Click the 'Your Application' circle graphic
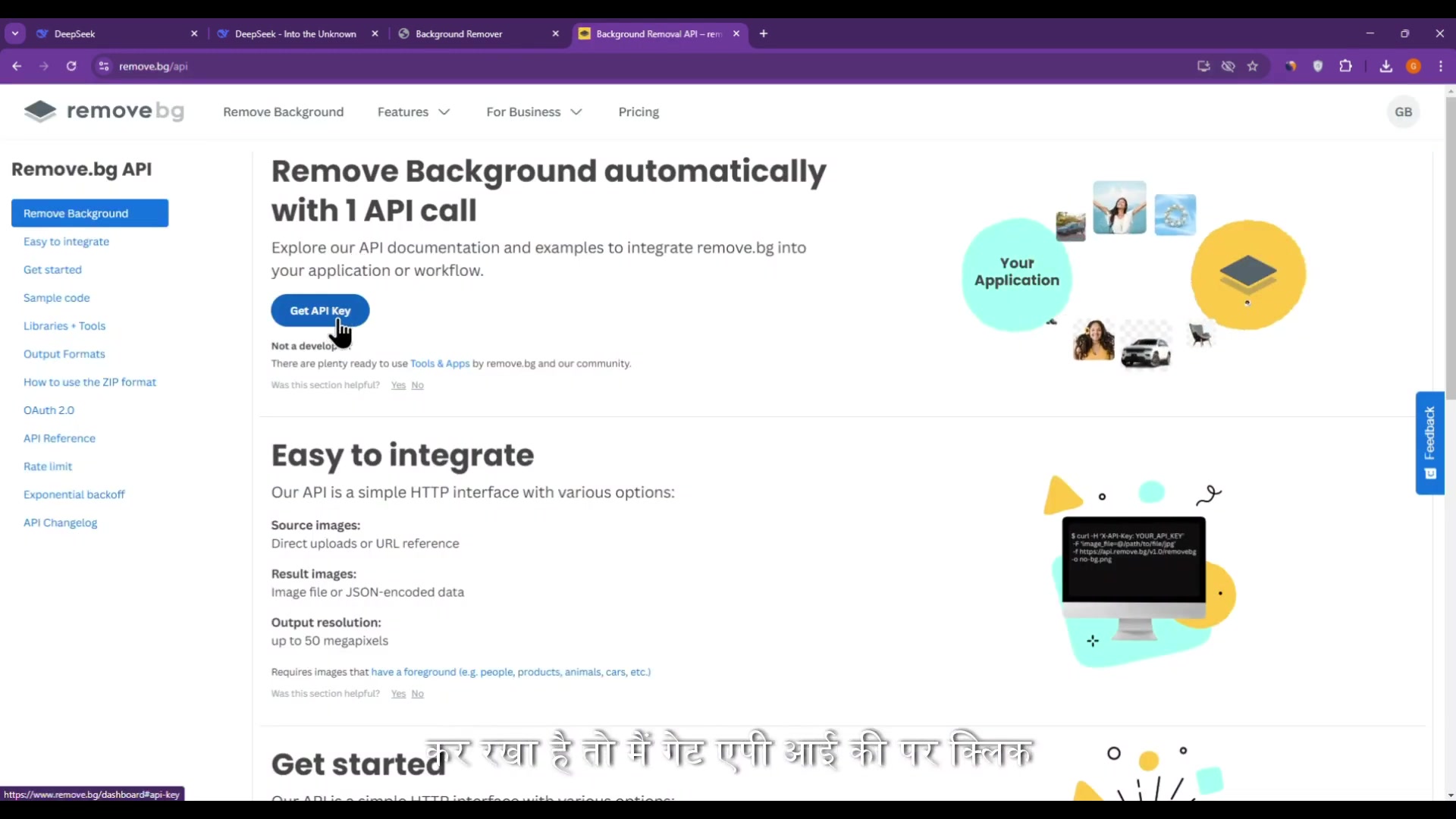This screenshot has width=1456, height=819. (x=1017, y=274)
